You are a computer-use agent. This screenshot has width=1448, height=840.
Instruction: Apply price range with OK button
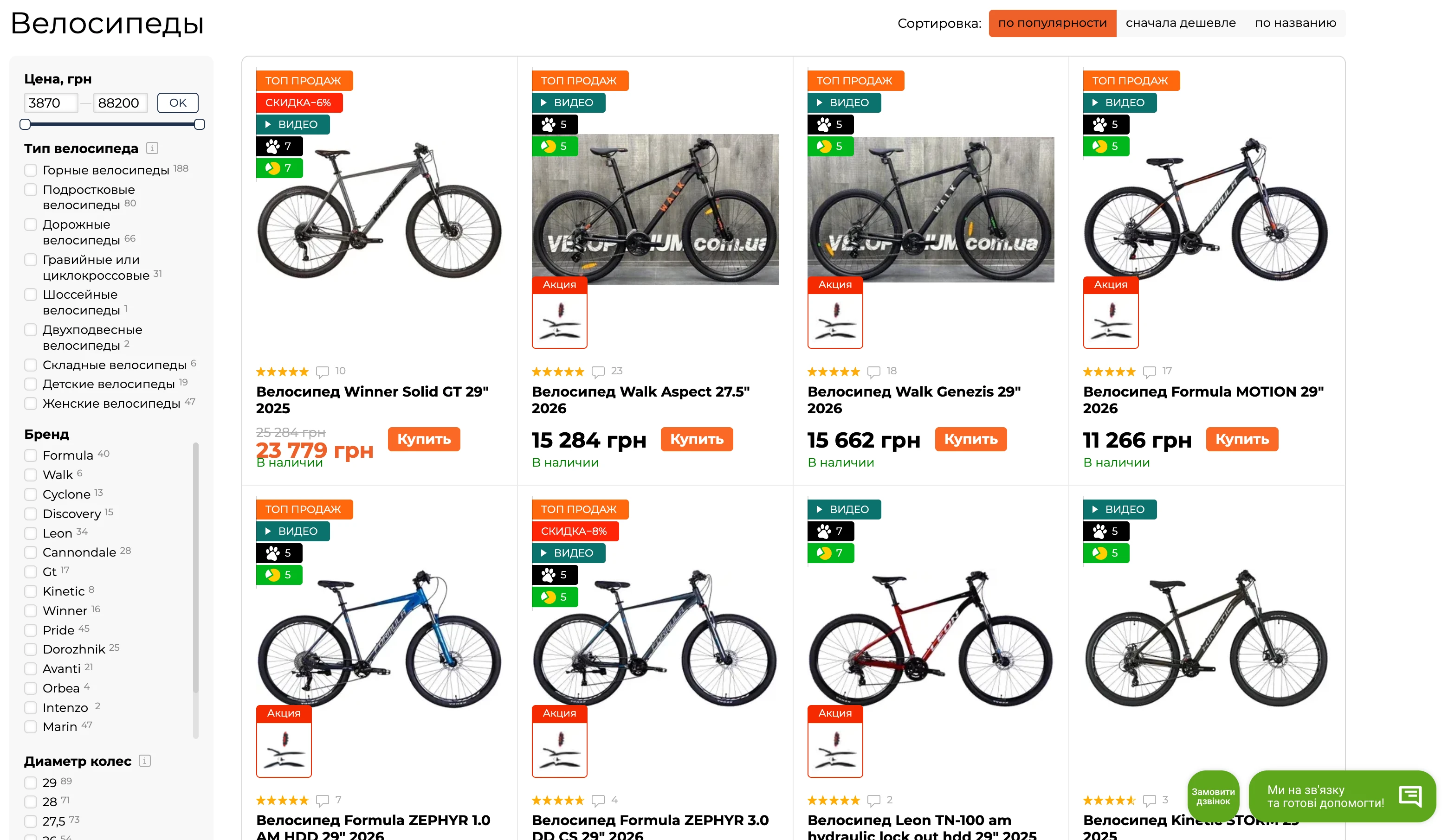tap(178, 103)
